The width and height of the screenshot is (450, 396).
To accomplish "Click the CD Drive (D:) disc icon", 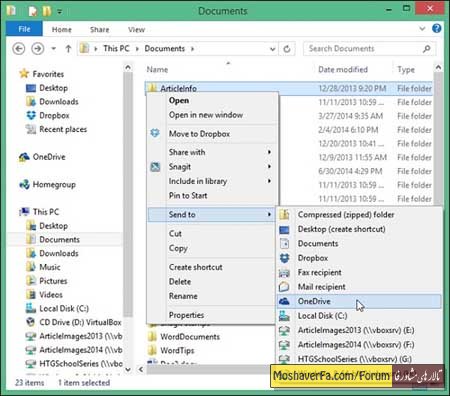I will click(x=30, y=322).
